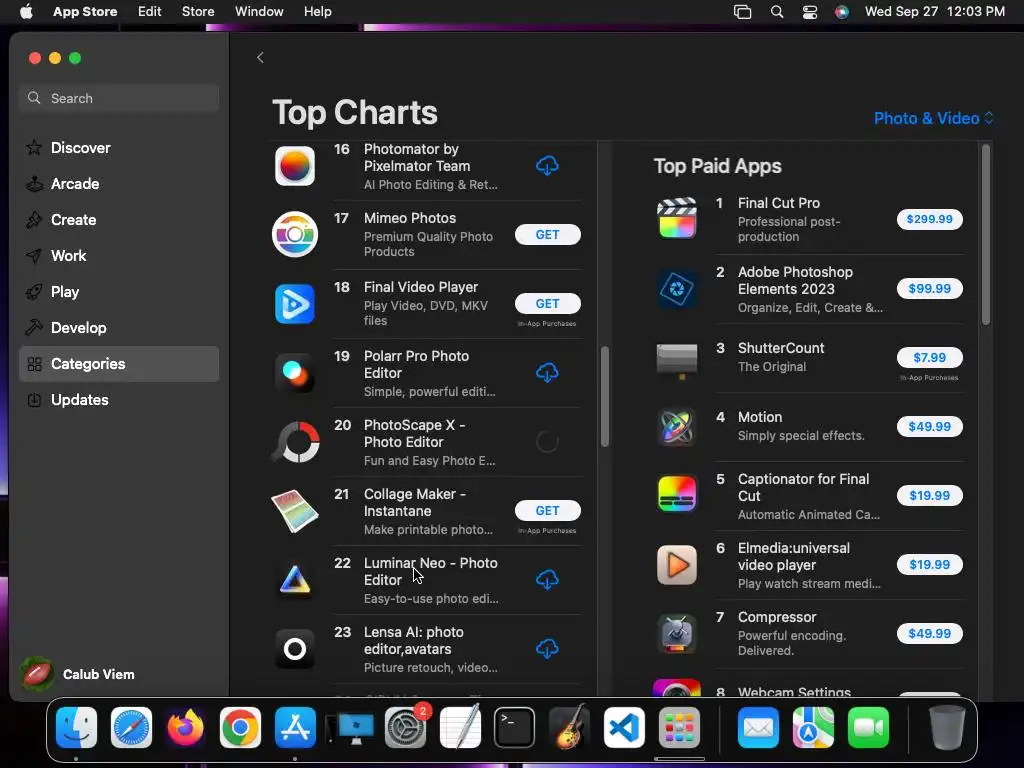Go back with the chevron arrow
The image size is (1024, 768).
pyautogui.click(x=260, y=57)
